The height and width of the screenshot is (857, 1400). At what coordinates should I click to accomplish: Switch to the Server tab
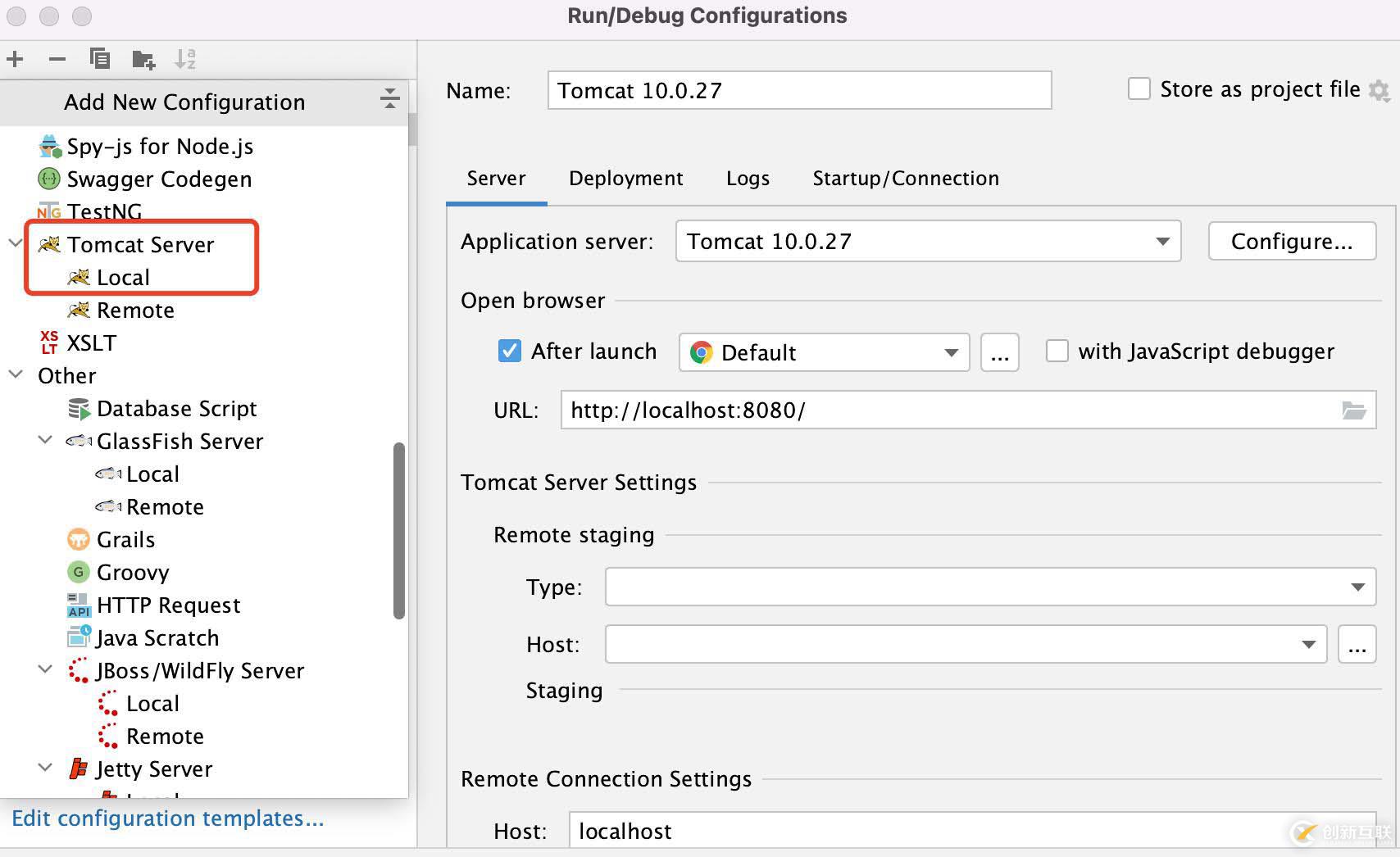tap(497, 179)
